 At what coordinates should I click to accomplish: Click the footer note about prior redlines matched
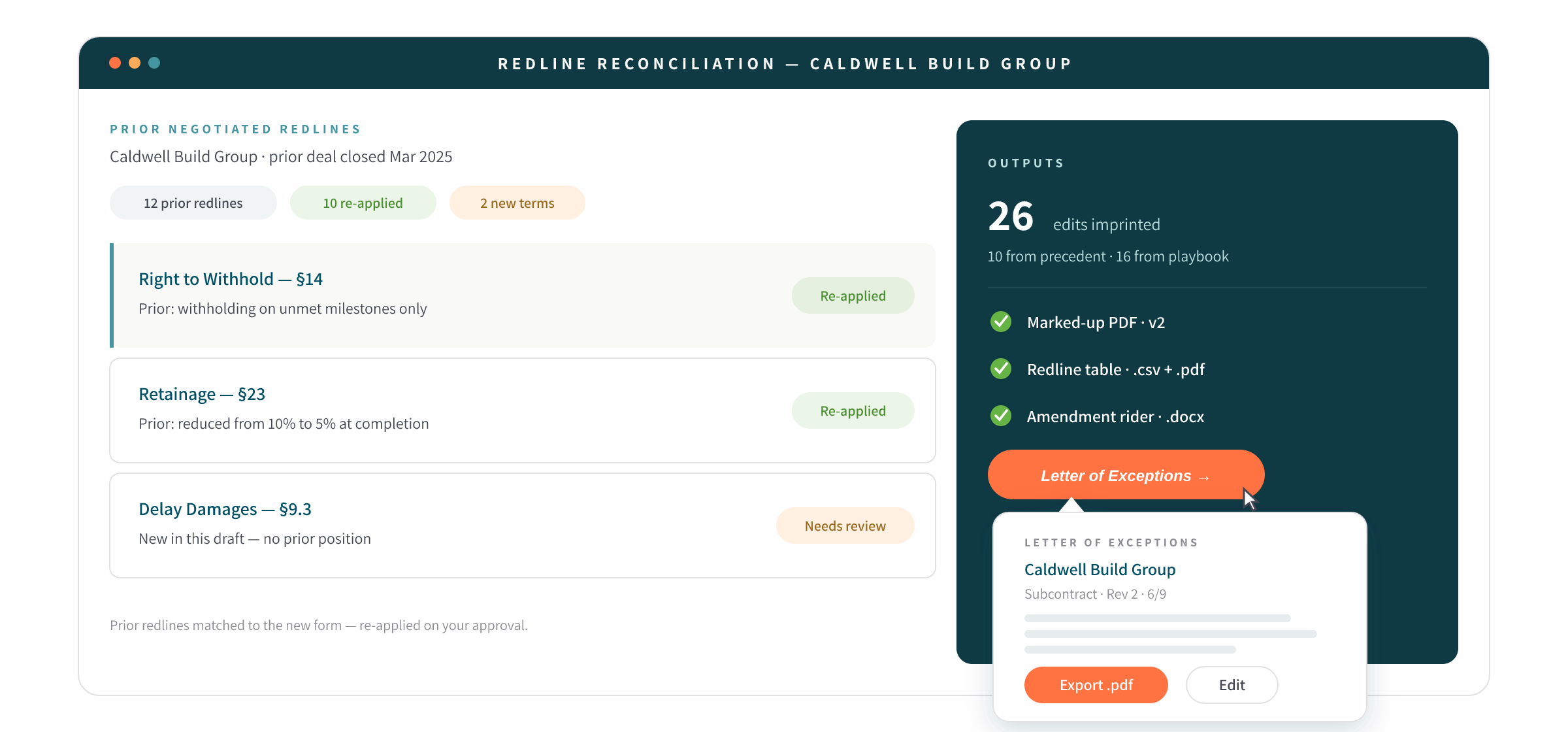[319, 625]
